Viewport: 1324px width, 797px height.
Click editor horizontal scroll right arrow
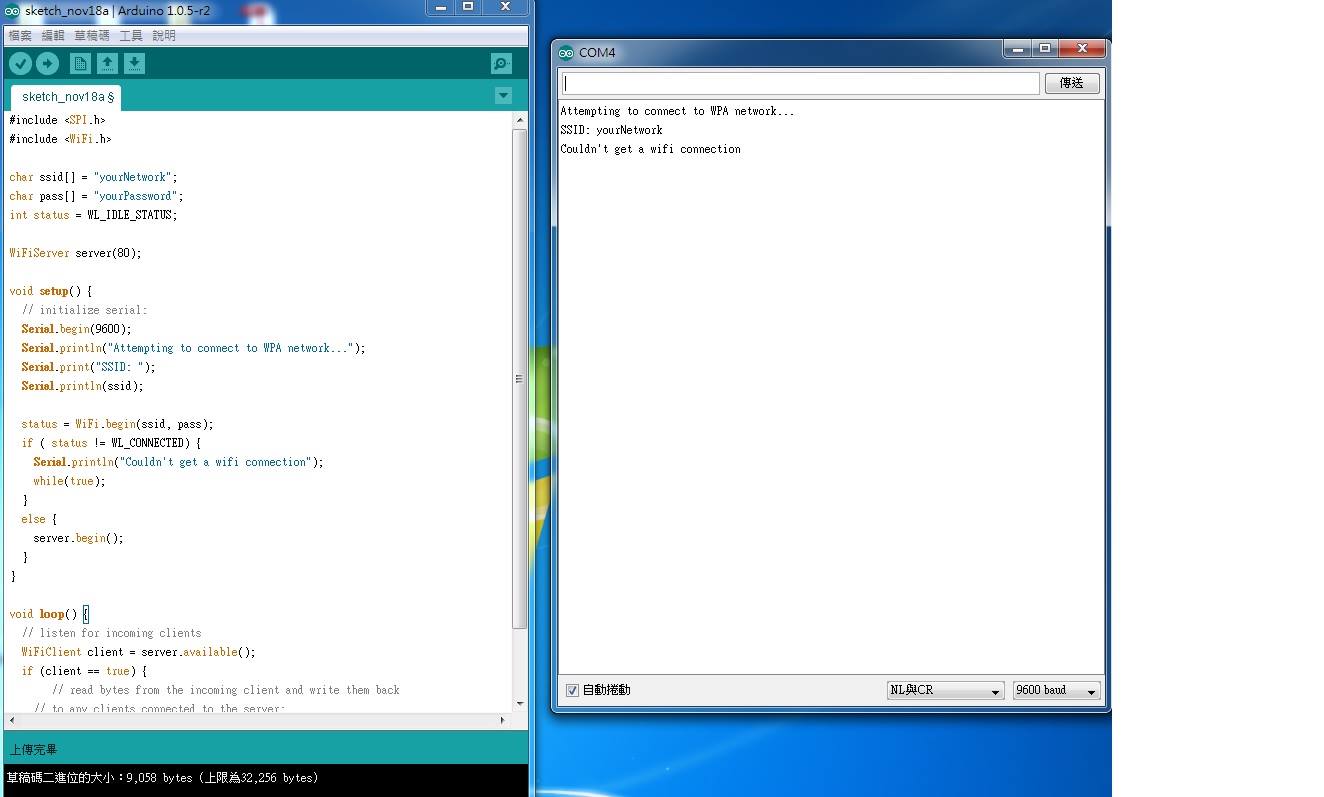point(503,720)
